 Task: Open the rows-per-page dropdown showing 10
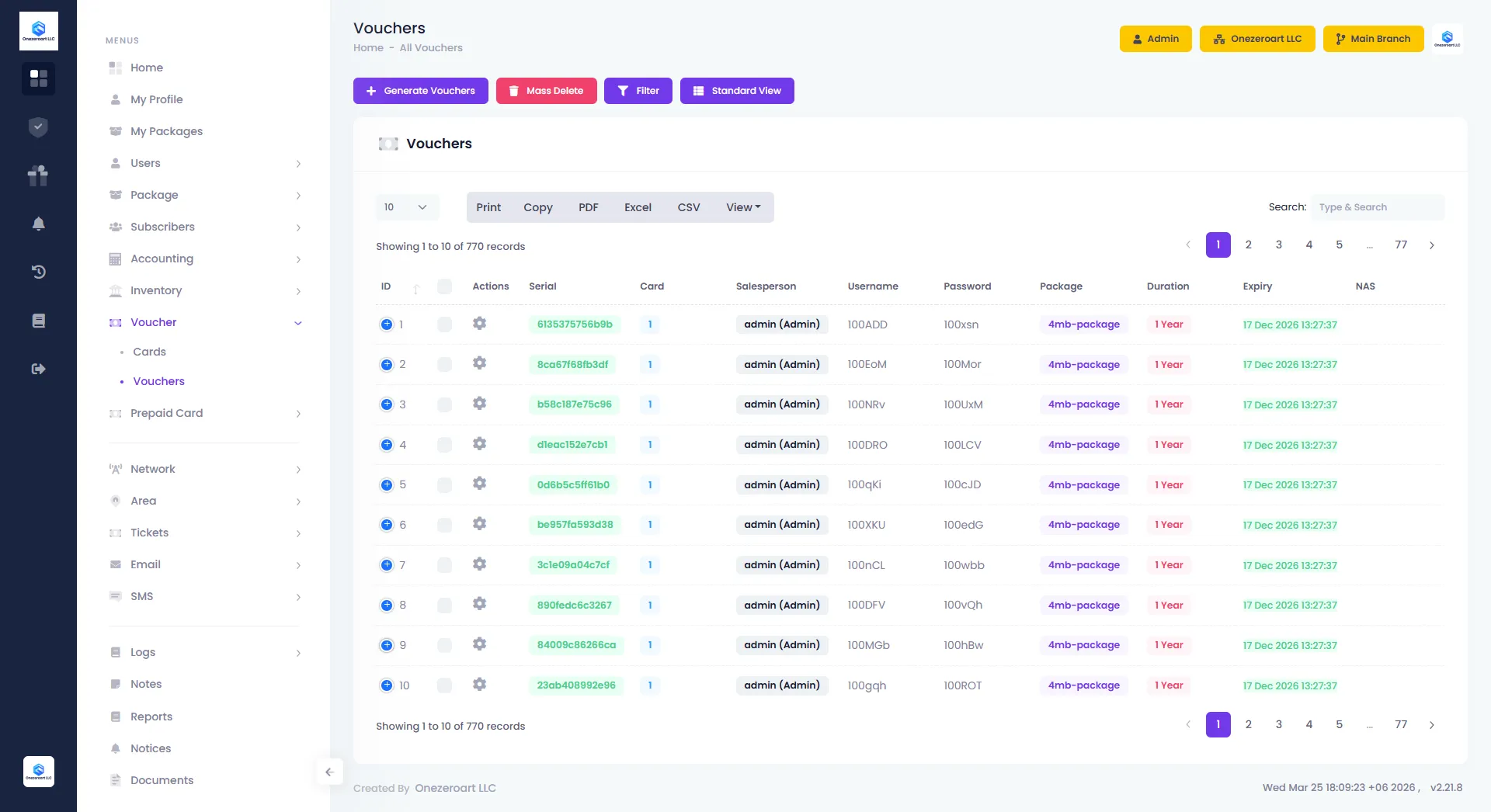(x=407, y=207)
